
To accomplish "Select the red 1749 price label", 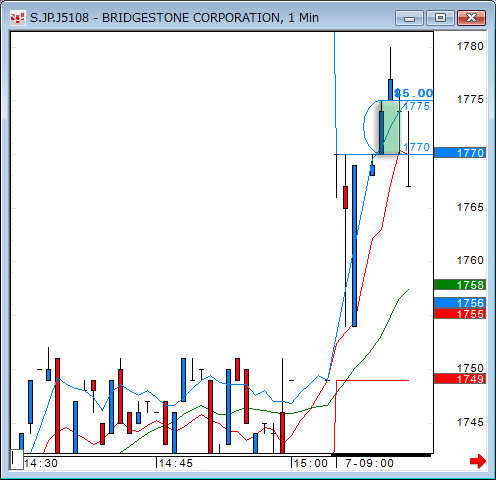I will tap(460, 379).
